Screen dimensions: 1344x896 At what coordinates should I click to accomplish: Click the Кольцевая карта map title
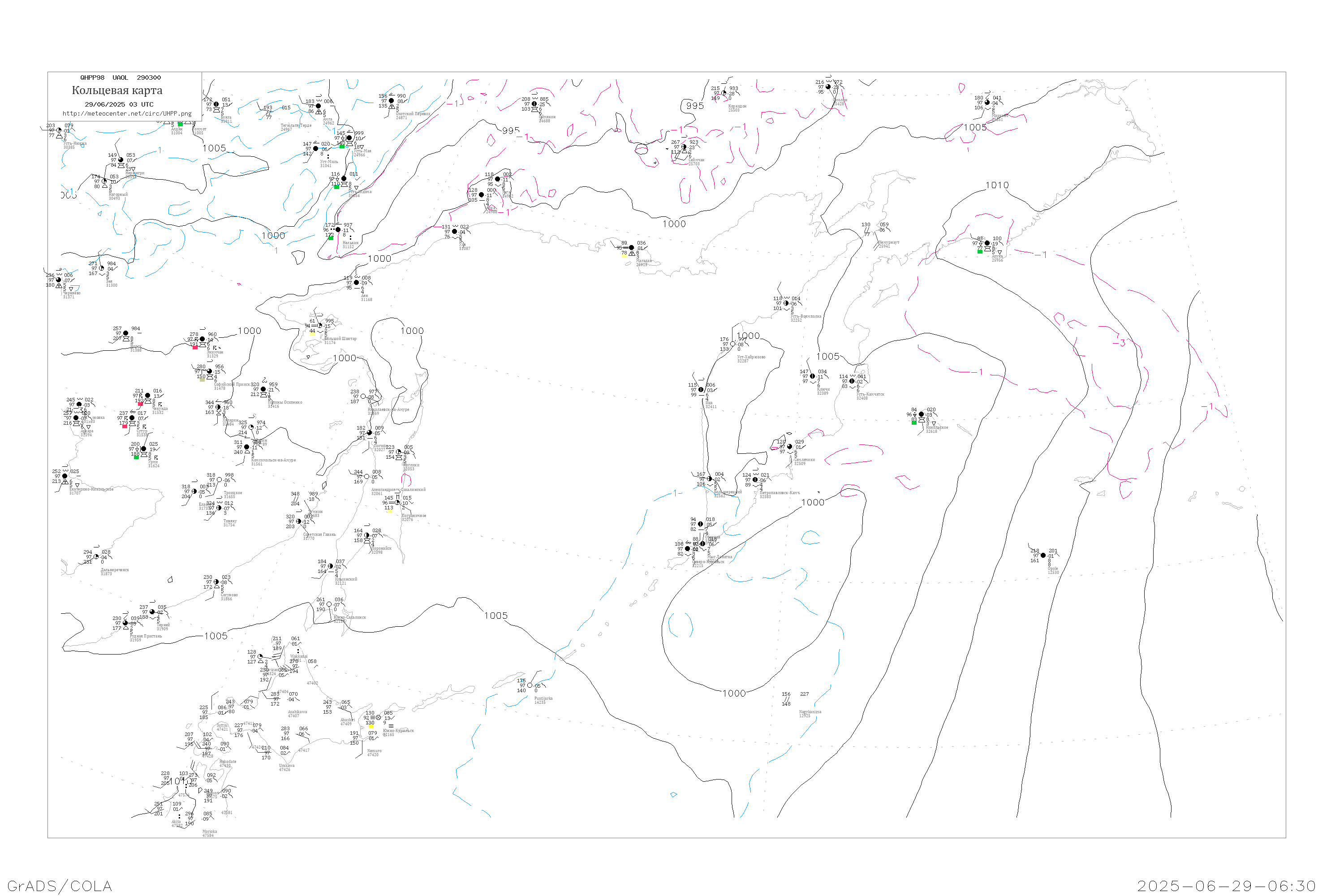click(x=117, y=90)
